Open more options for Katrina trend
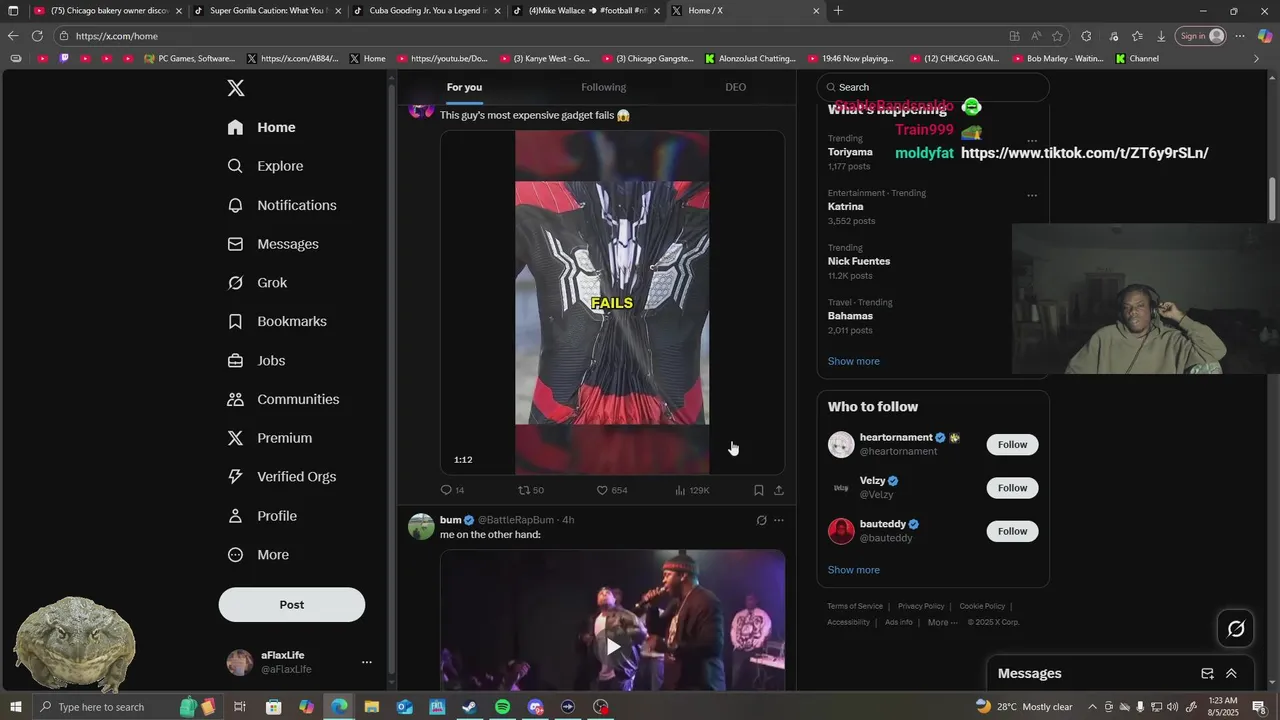This screenshot has height=720, width=1280. point(1032,195)
